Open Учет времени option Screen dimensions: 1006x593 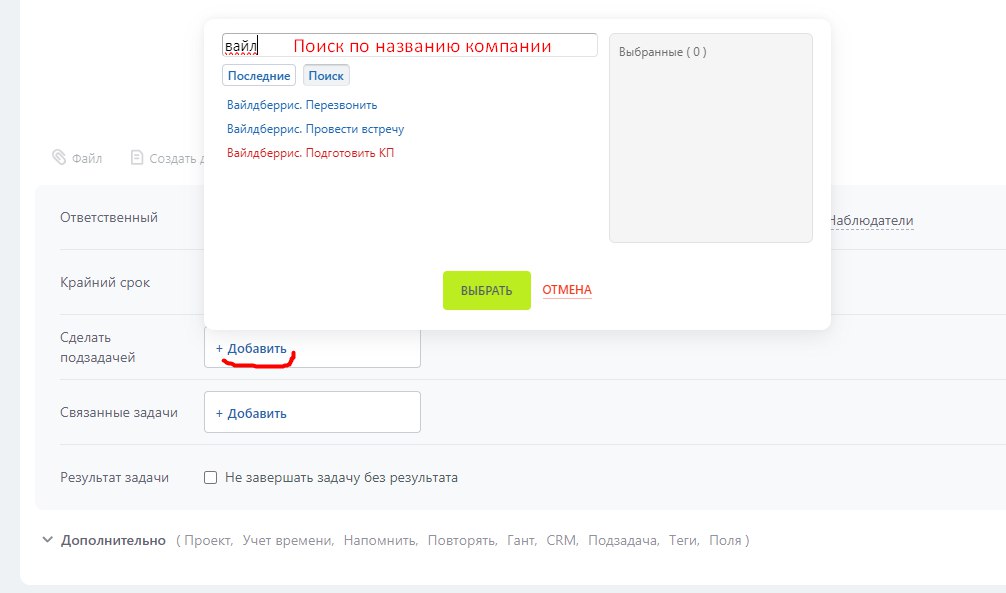coord(287,540)
